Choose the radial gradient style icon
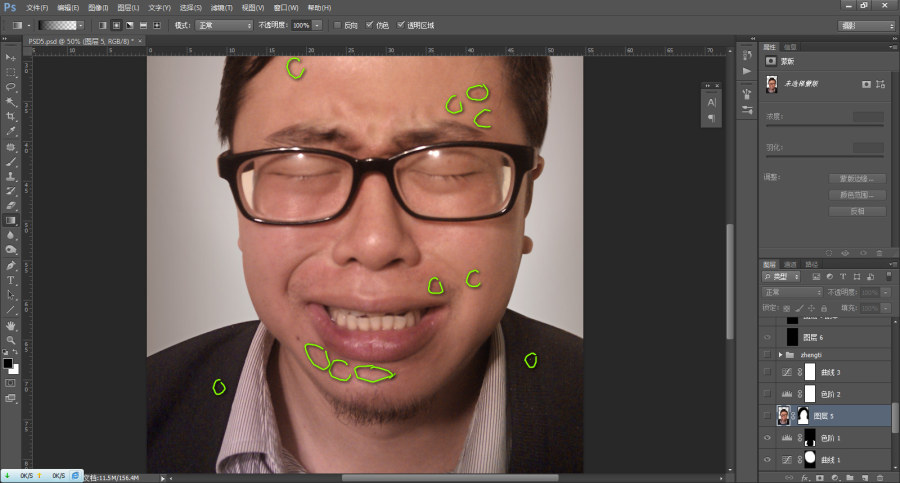 (x=116, y=25)
